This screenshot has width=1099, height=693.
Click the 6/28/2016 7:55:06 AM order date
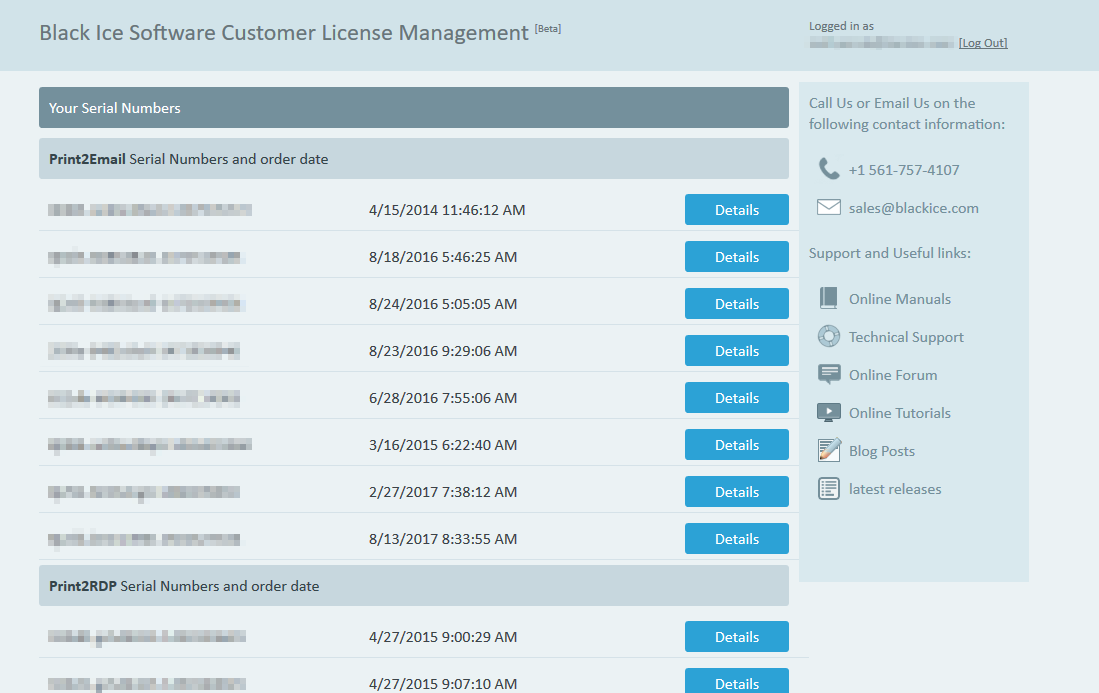(443, 397)
